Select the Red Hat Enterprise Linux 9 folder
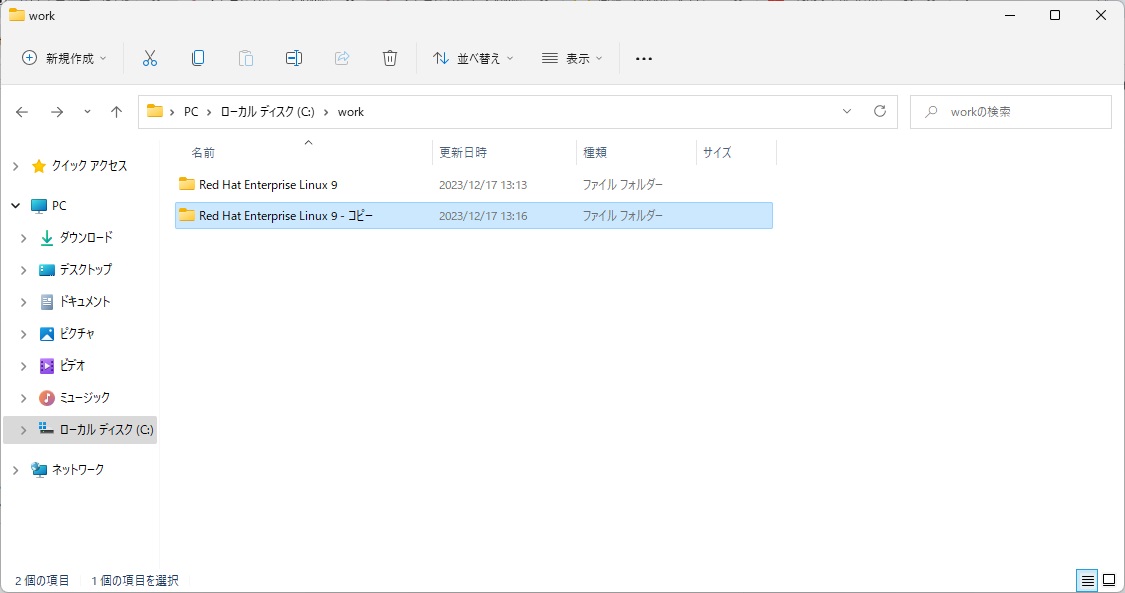The width and height of the screenshot is (1125, 593). [474, 184]
